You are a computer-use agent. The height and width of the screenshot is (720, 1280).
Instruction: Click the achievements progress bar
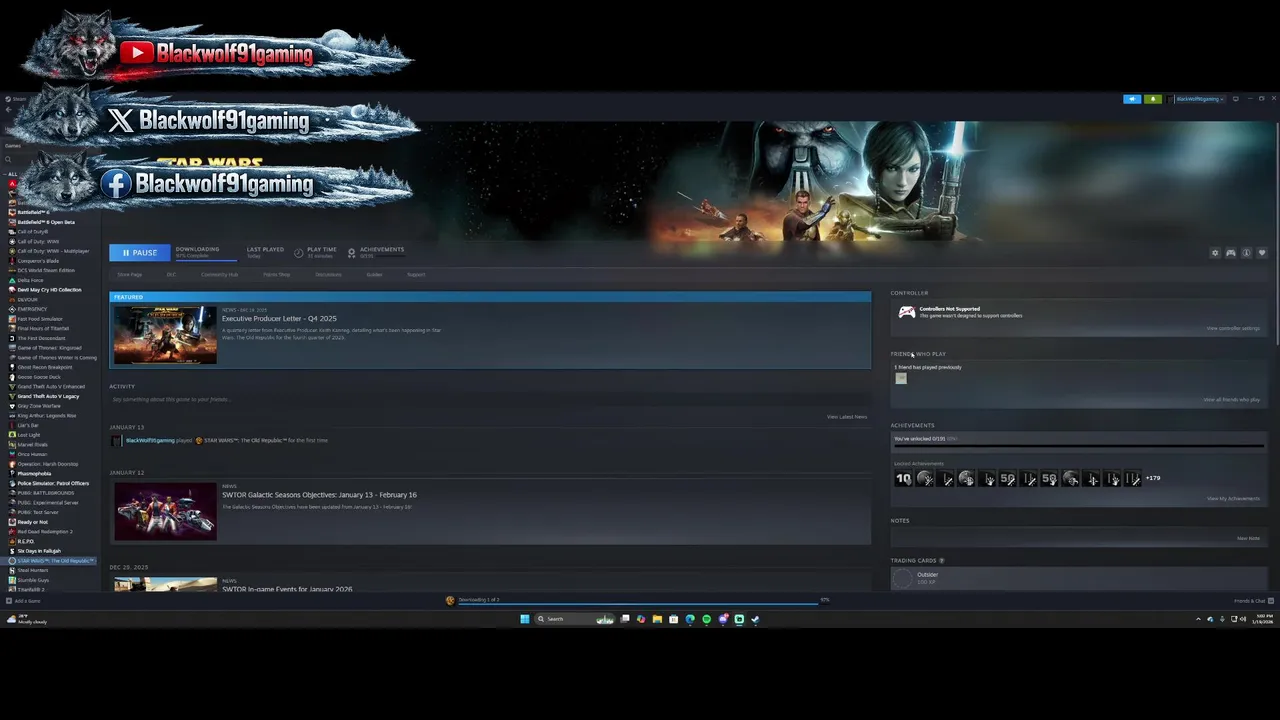(x=1078, y=446)
